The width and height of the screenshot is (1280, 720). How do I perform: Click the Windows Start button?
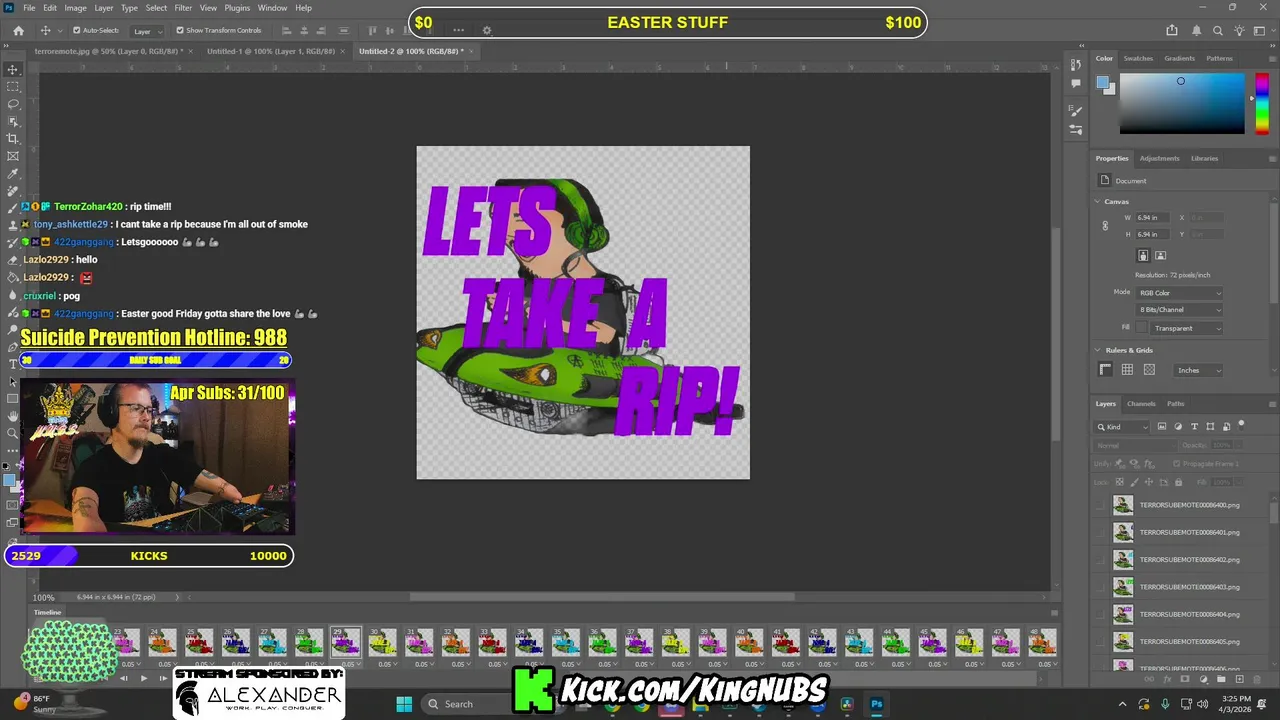(x=404, y=704)
